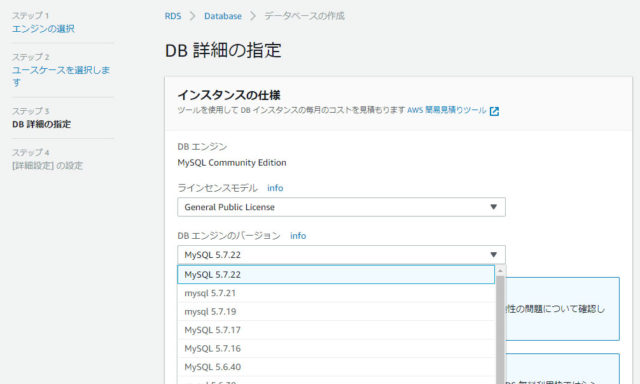Return to Step 2 ユースケースを選択します
This screenshot has height=384, width=640.
pos(61,76)
